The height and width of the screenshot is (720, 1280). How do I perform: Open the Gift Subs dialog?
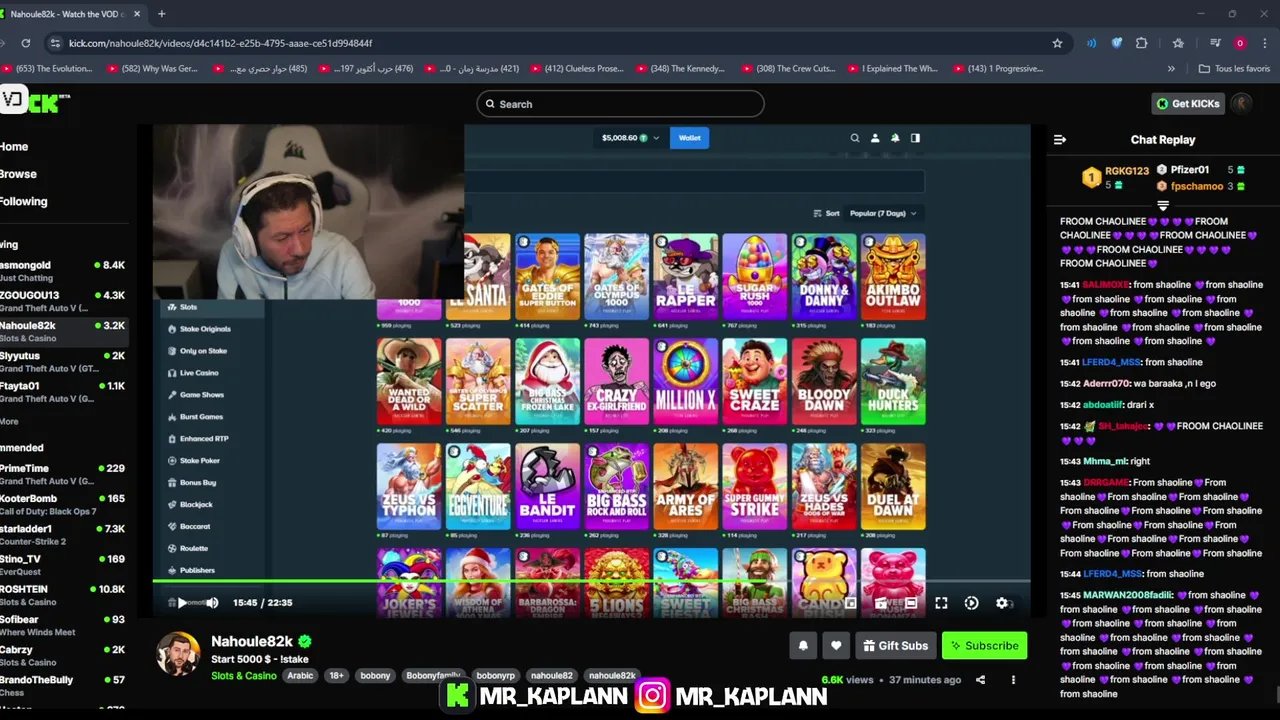[x=896, y=646]
